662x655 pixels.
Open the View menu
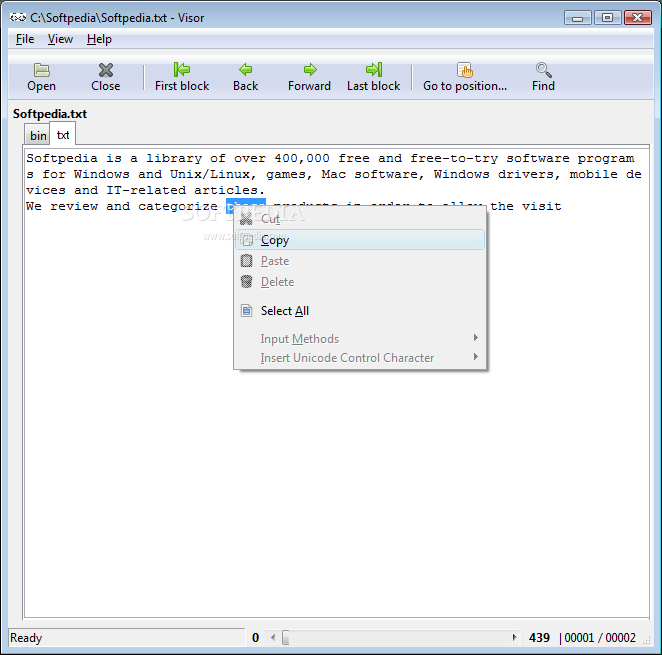(x=60, y=39)
